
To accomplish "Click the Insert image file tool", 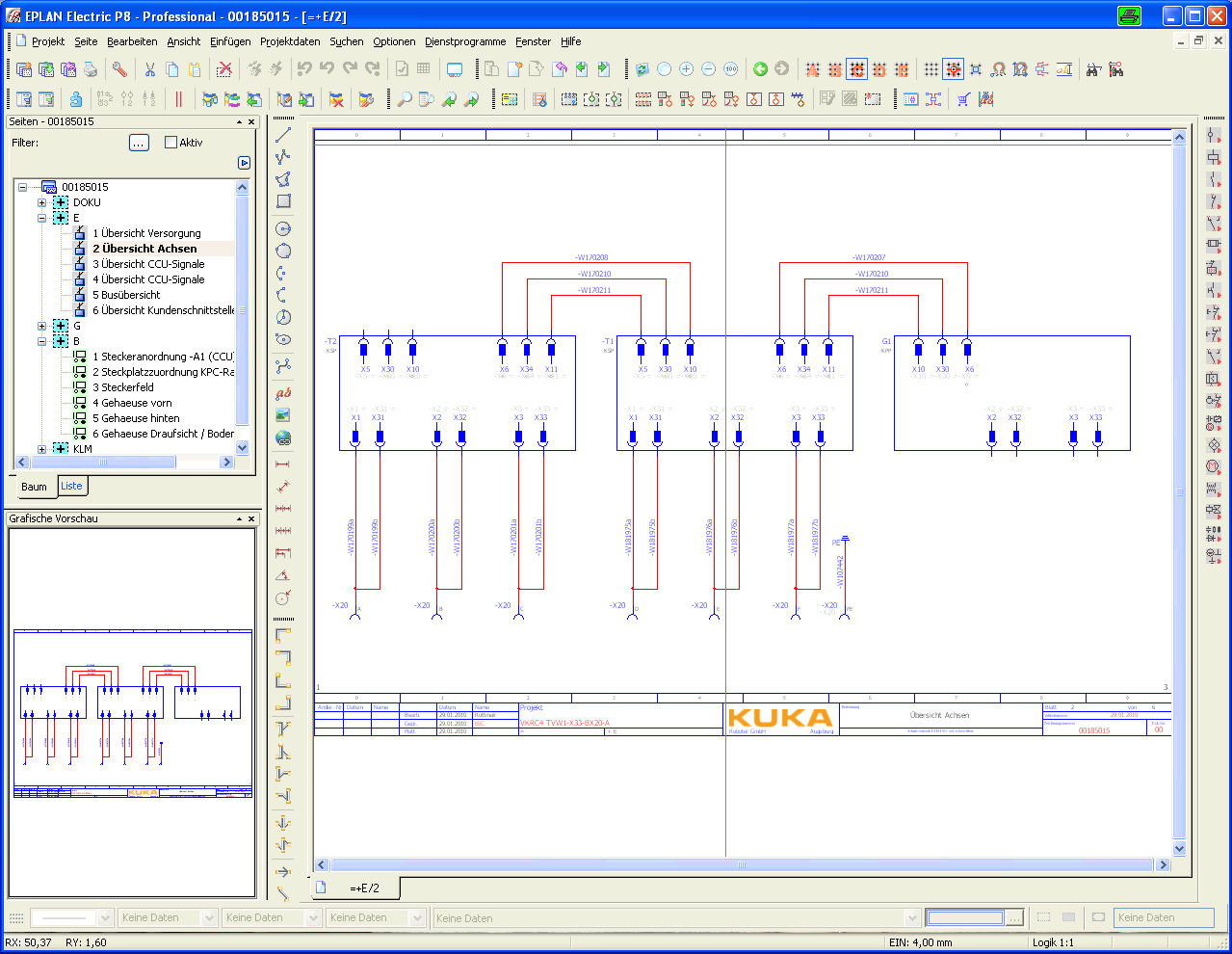I will (283, 415).
